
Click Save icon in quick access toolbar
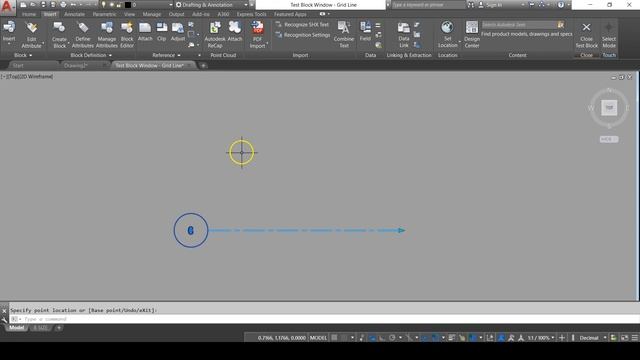pos(43,5)
